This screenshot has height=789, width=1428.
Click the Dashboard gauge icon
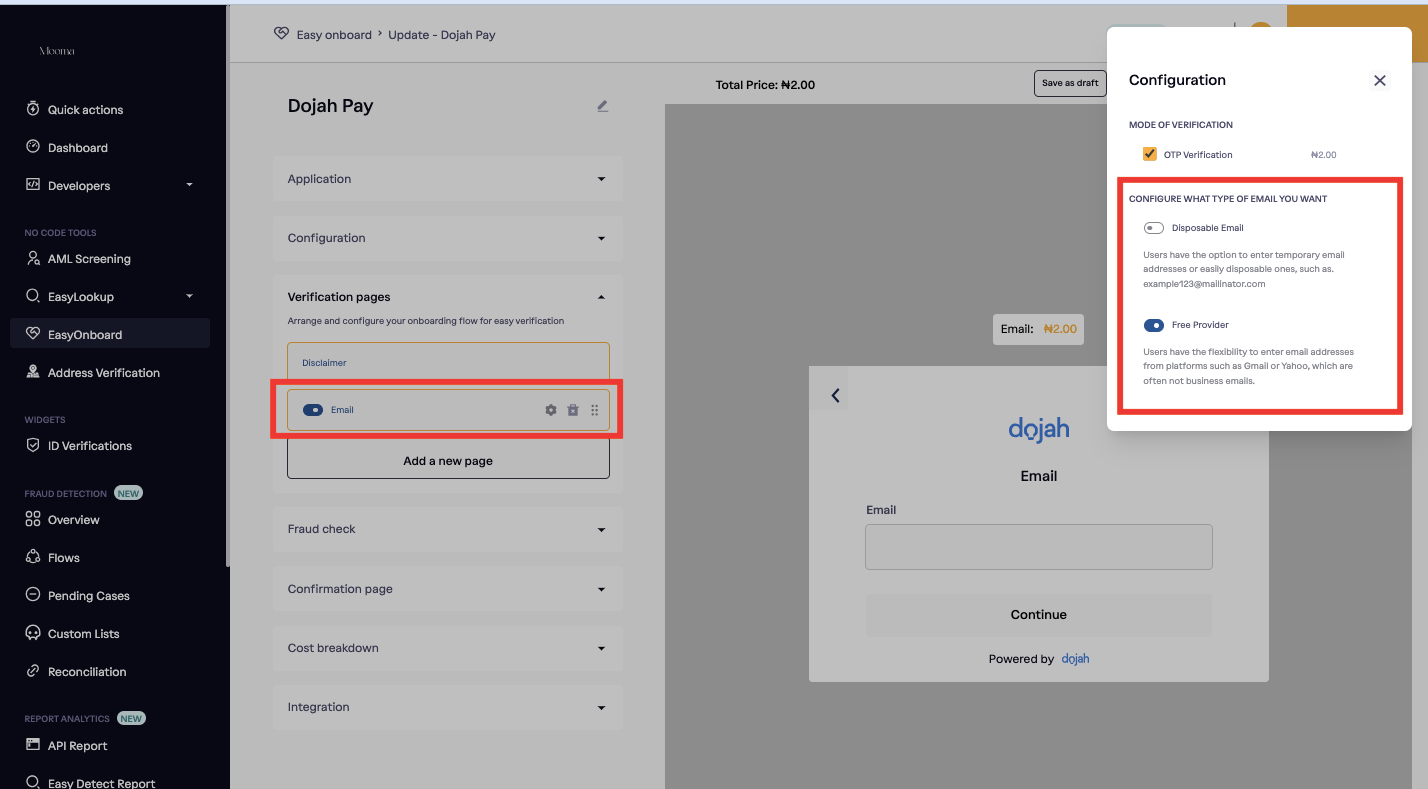pyautogui.click(x=33, y=147)
